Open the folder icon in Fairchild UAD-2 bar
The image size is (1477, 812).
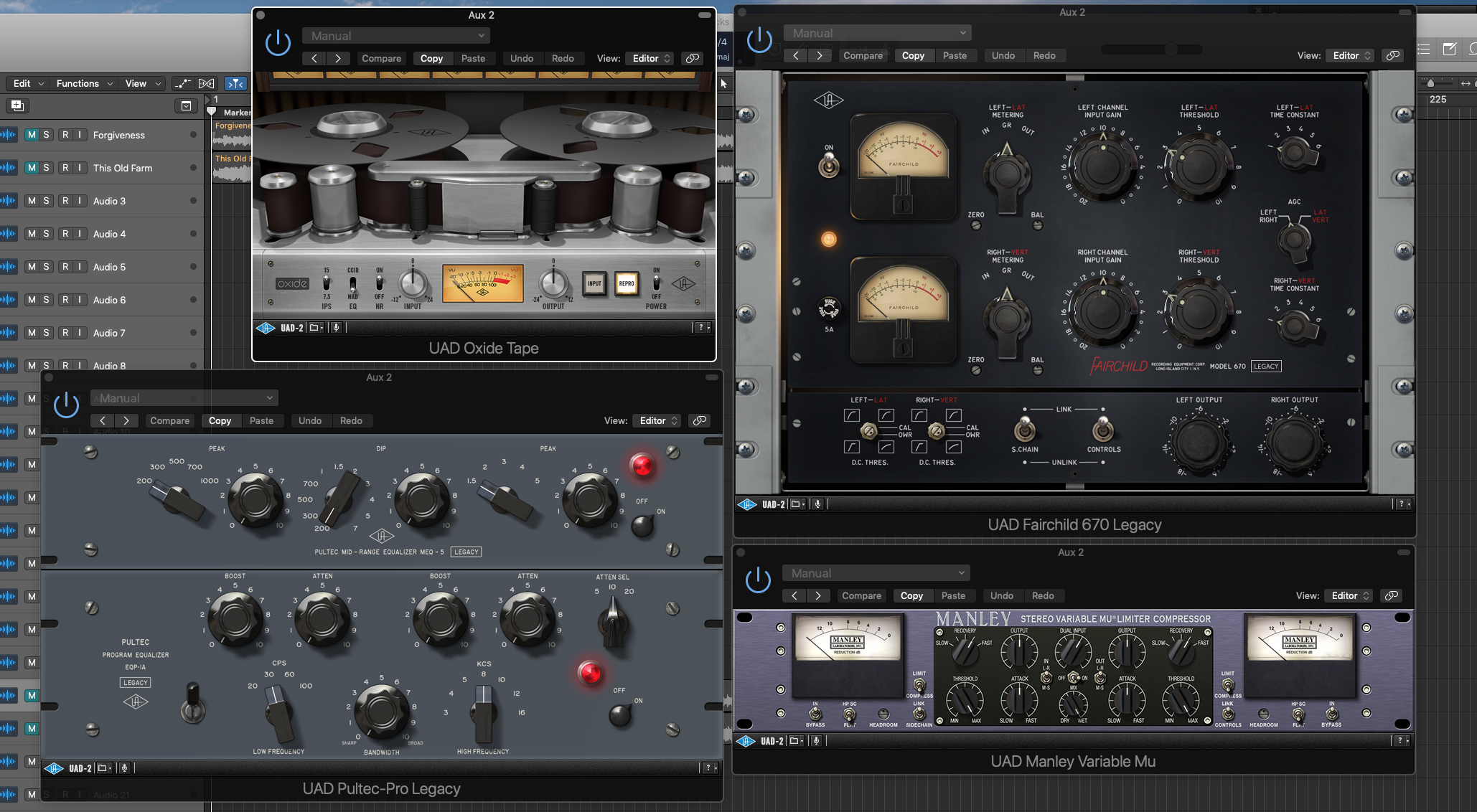point(797,504)
